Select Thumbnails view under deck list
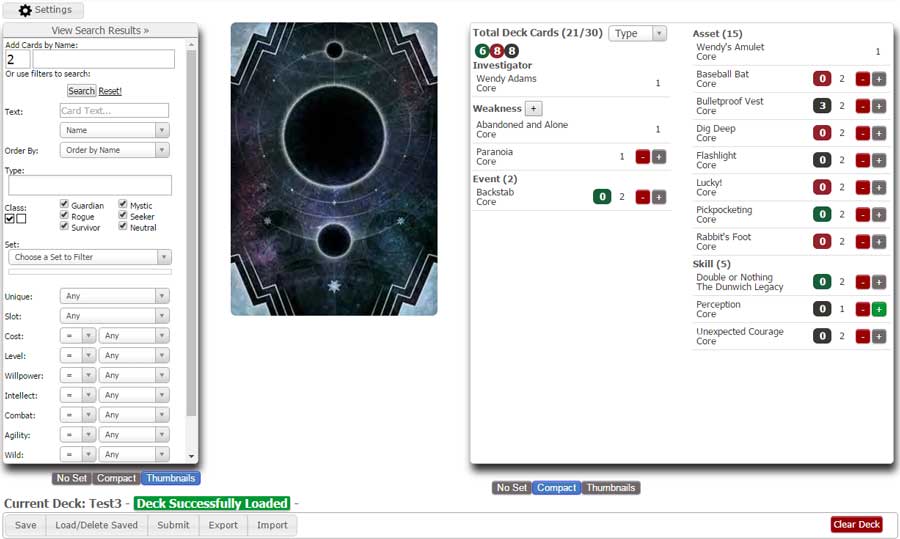 coord(611,488)
